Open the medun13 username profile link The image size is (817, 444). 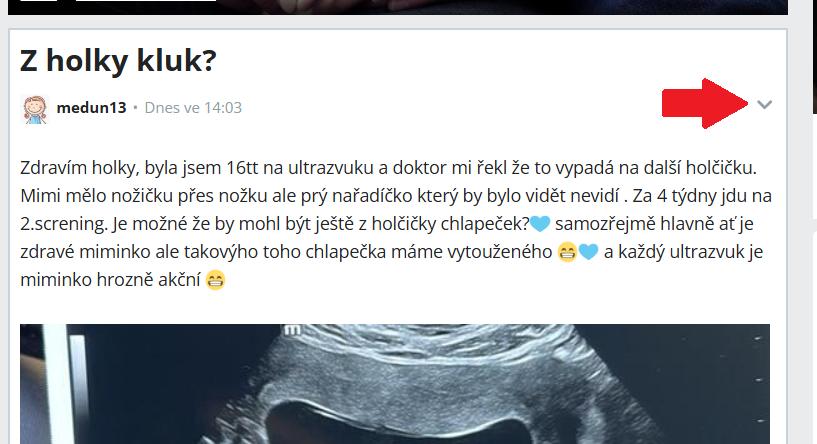(91, 108)
